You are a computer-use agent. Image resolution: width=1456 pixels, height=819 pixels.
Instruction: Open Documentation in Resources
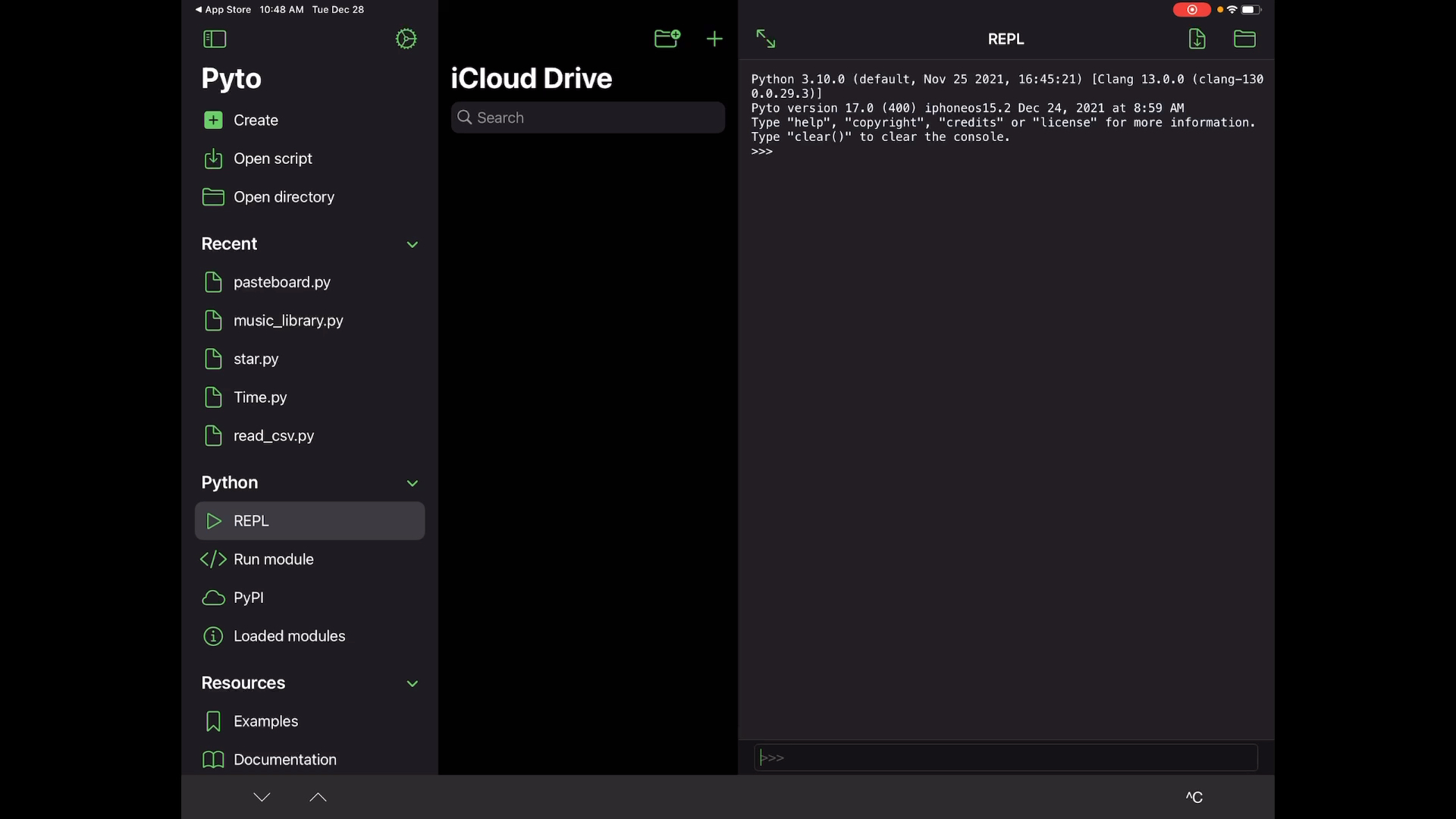tap(309, 760)
